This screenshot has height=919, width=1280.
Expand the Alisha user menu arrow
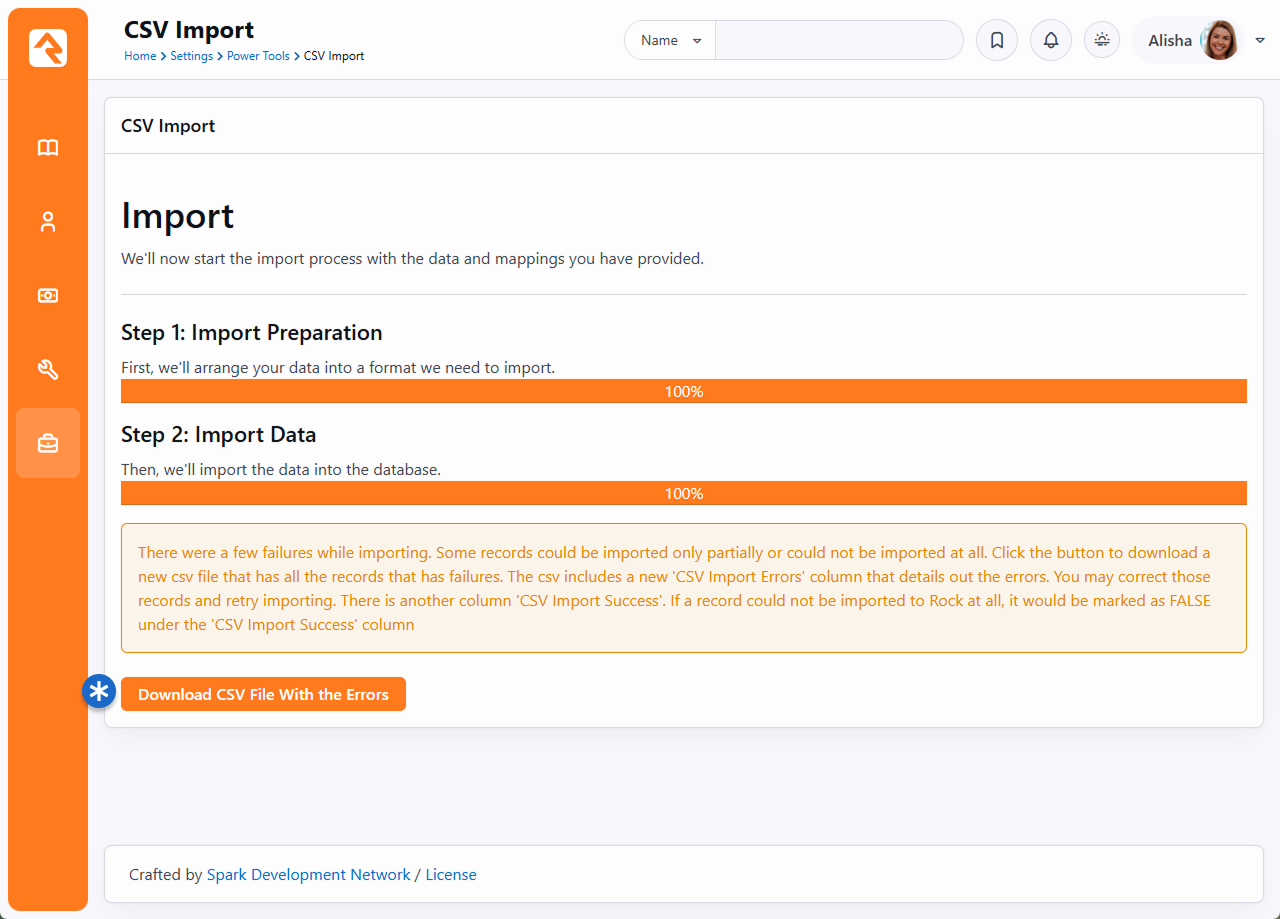(1260, 41)
